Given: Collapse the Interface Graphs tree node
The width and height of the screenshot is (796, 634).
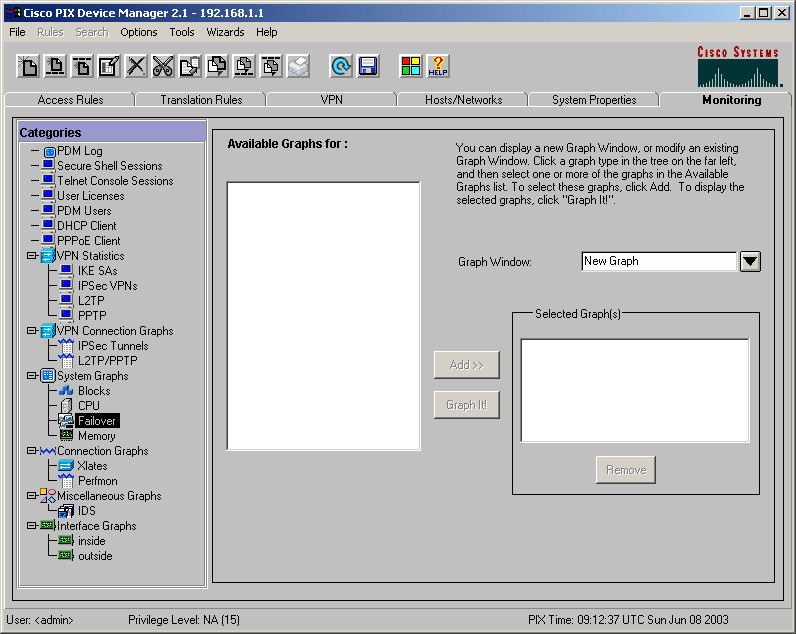Looking at the screenshot, I should (x=32, y=526).
